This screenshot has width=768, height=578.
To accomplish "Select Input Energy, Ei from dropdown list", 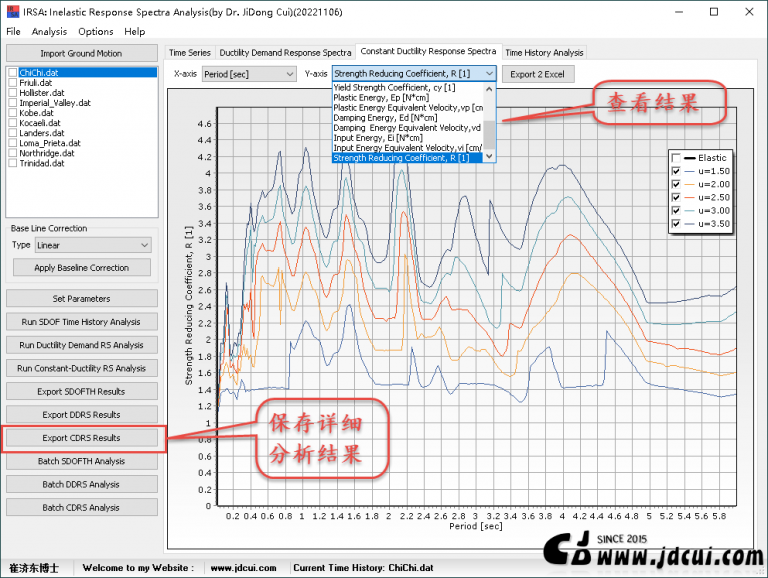I will tap(378, 138).
